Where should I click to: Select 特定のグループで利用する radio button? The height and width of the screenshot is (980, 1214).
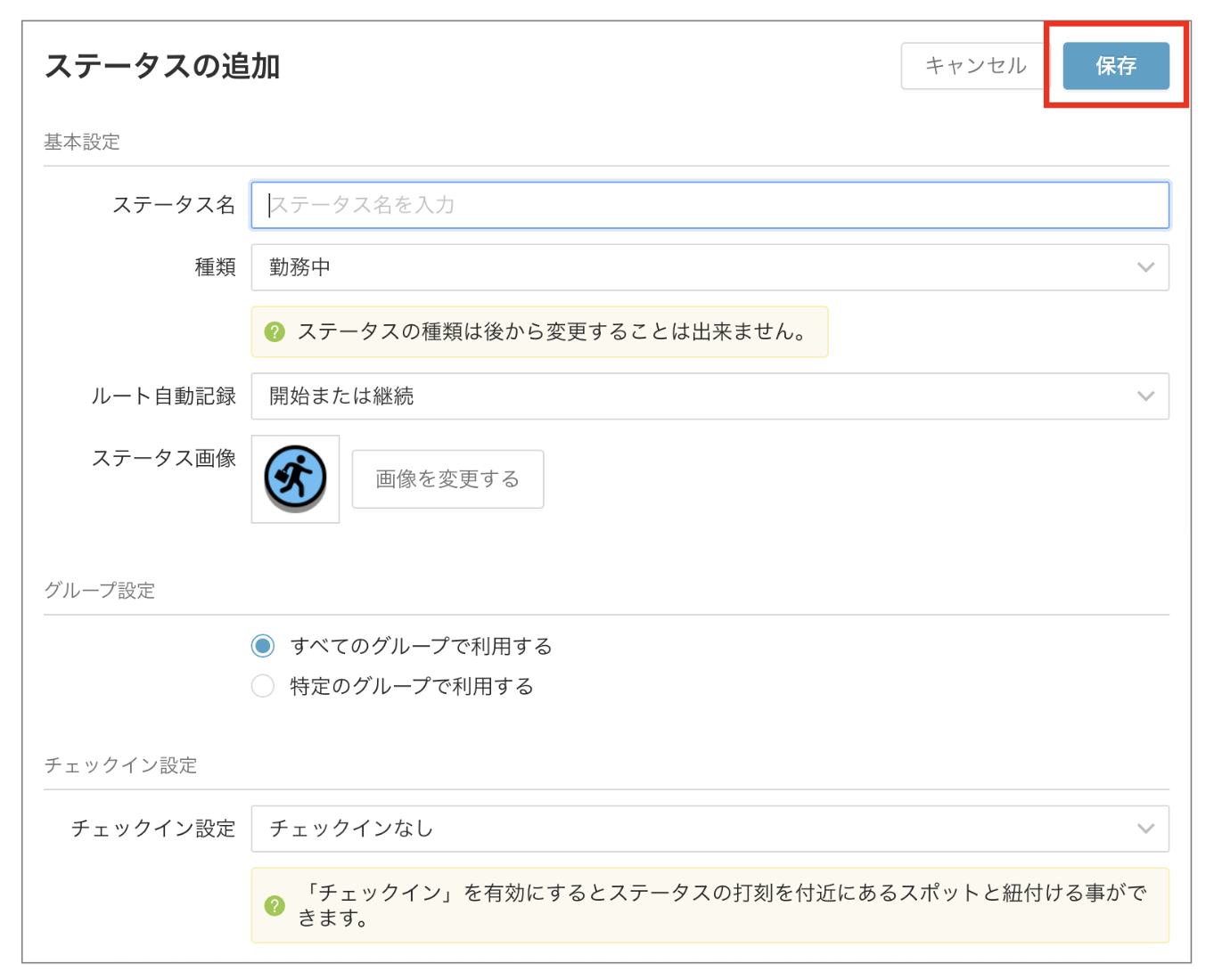tap(263, 686)
